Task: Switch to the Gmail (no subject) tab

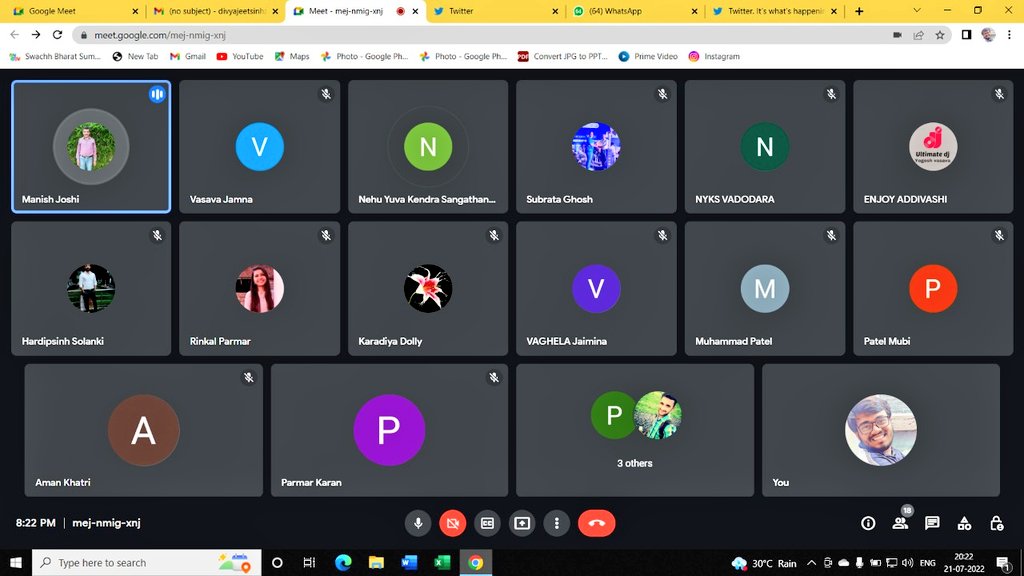Action: (216, 11)
